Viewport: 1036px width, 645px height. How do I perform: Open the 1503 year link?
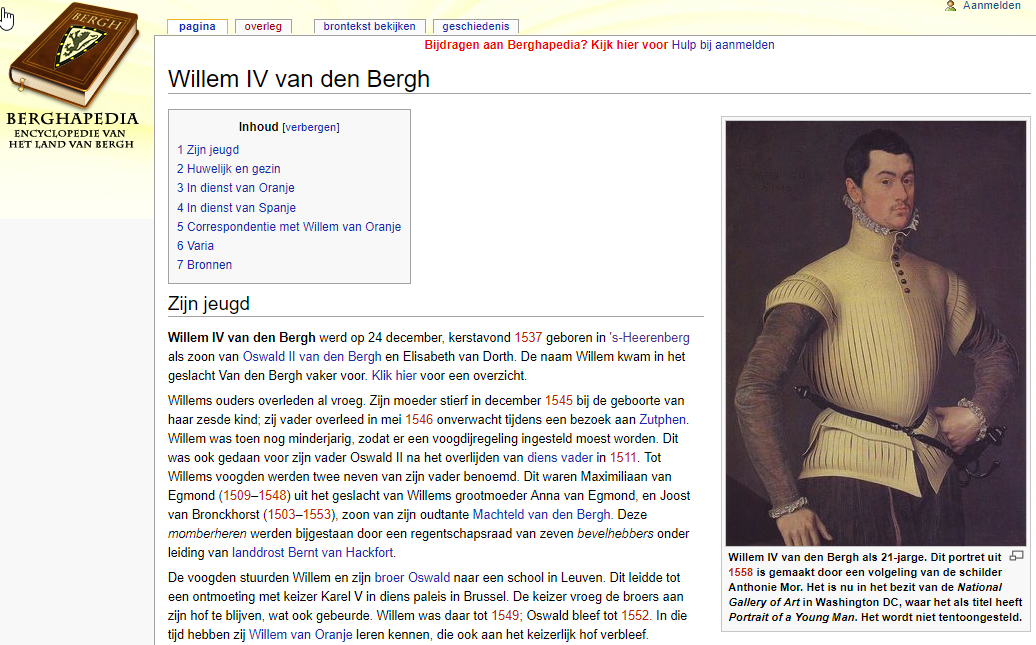click(281, 515)
